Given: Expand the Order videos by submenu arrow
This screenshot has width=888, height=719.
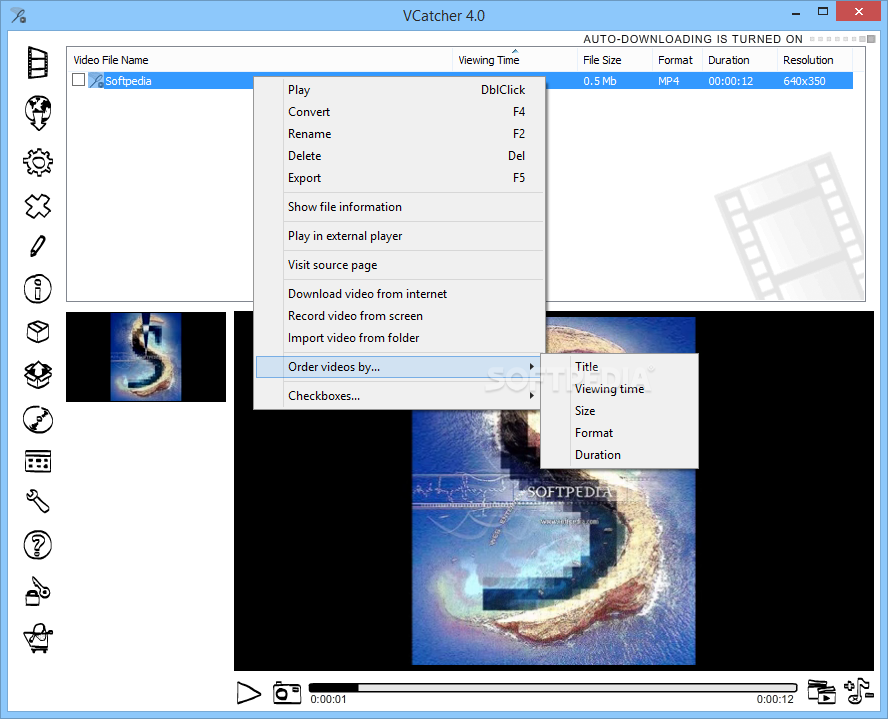Looking at the screenshot, I should (531, 367).
